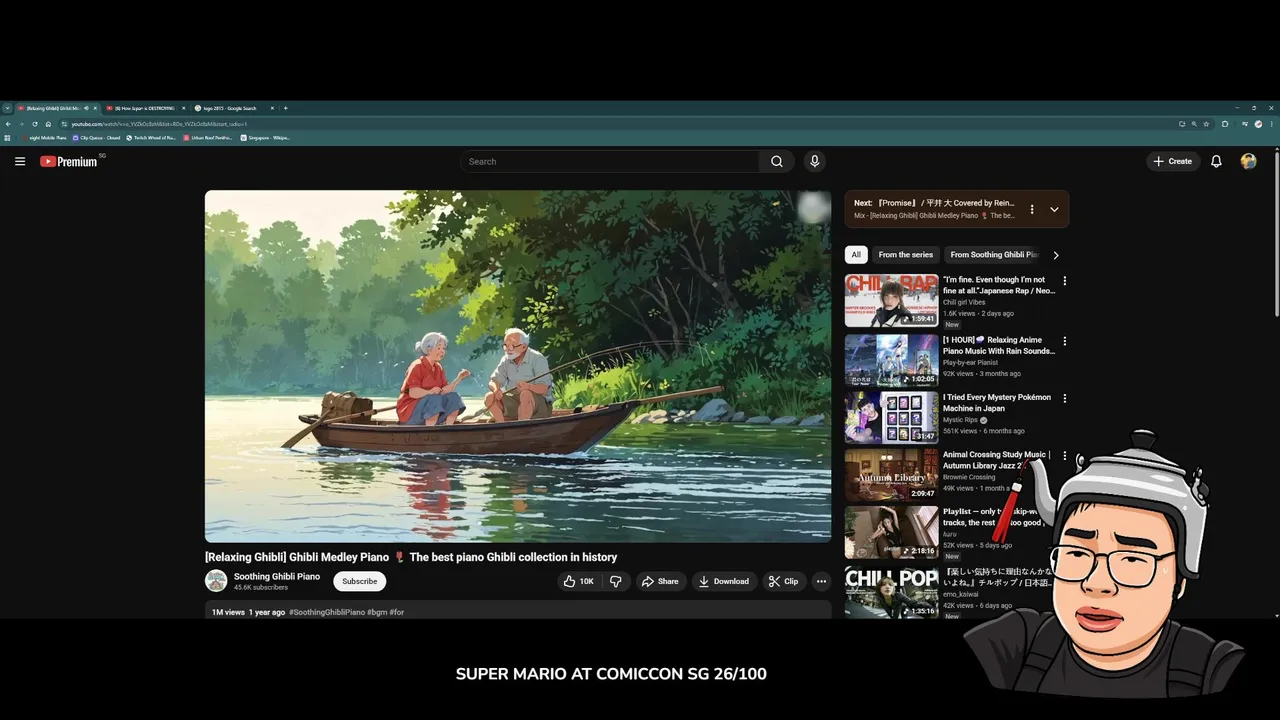
Task: Open the Singapore Wikipedia bookmark
Action: tap(266, 138)
